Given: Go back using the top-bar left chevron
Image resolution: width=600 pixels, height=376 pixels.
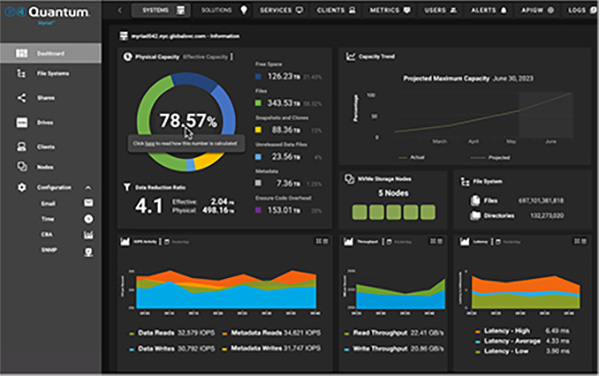Looking at the screenshot, I should tap(120, 10).
